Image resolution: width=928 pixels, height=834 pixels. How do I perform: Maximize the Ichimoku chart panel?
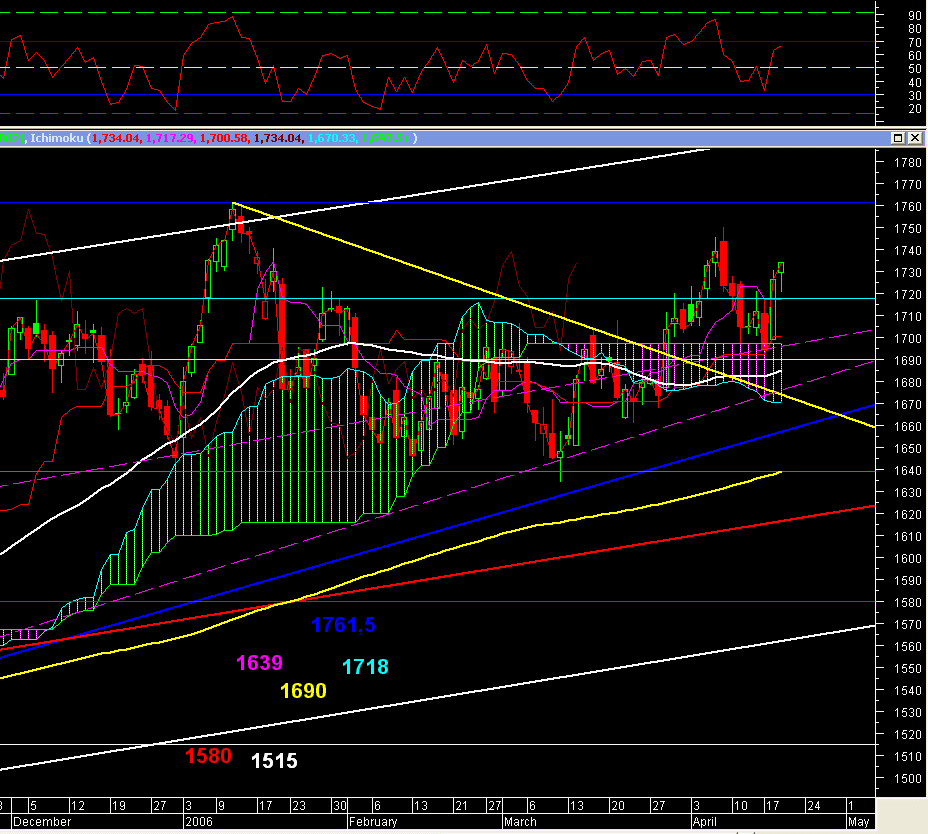(x=898, y=138)
